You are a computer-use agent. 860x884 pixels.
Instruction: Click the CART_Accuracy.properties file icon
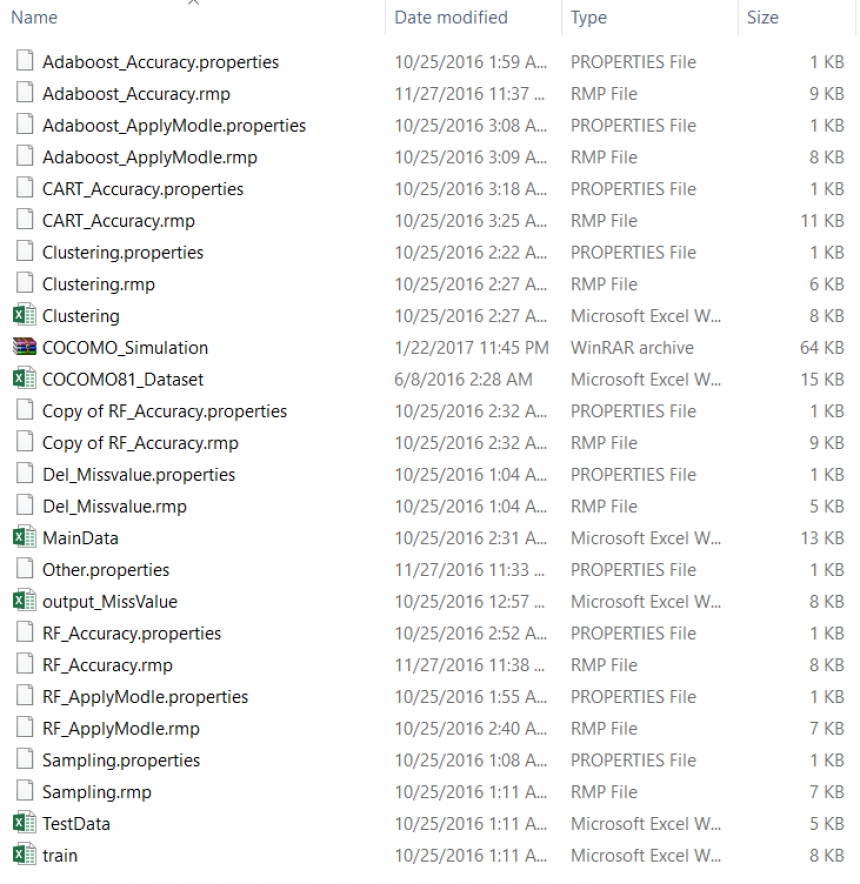point(24,187)
